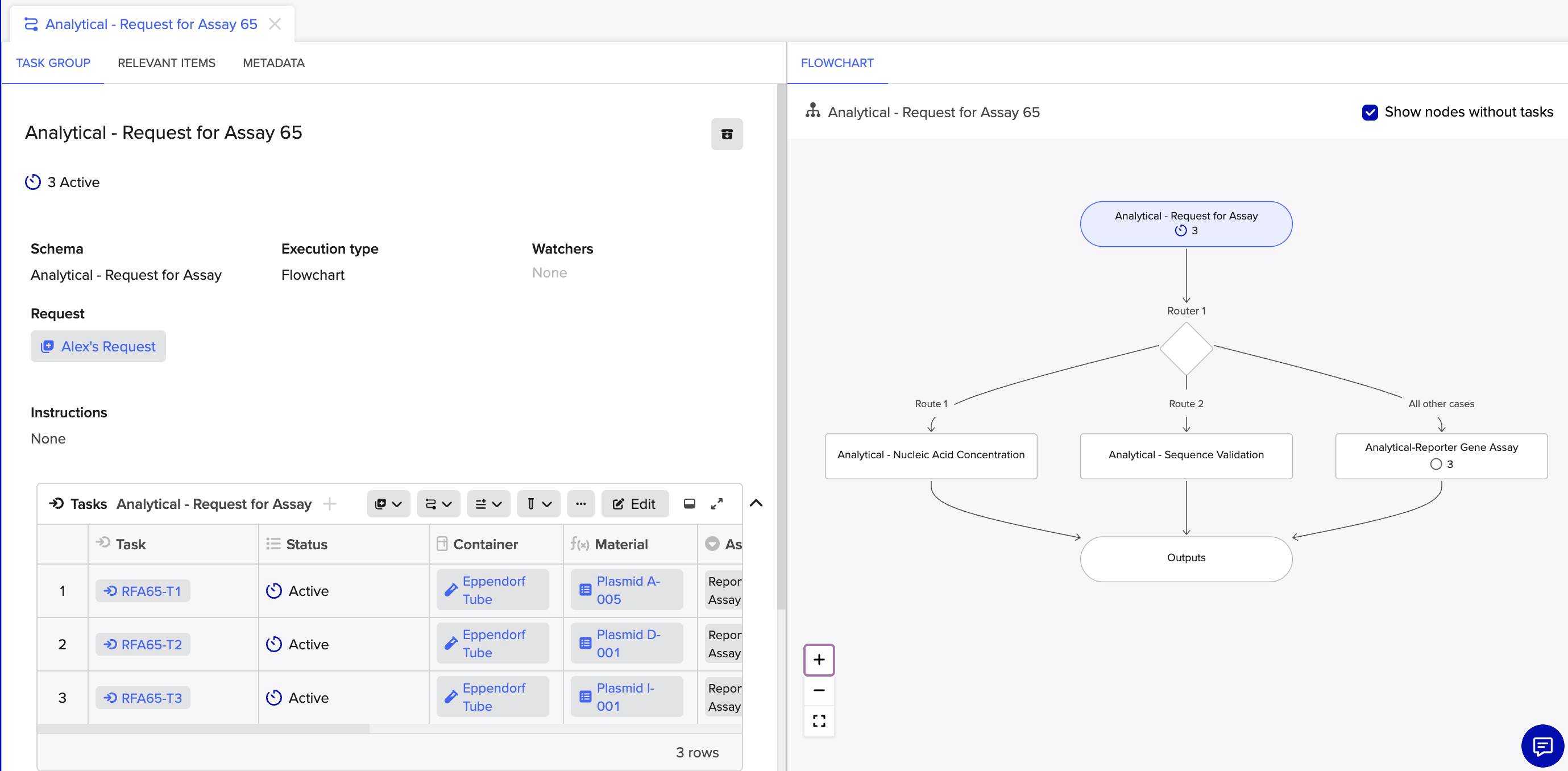Click the archive icon button near title
Screen dimensions: 1568x771
(726, 134)
